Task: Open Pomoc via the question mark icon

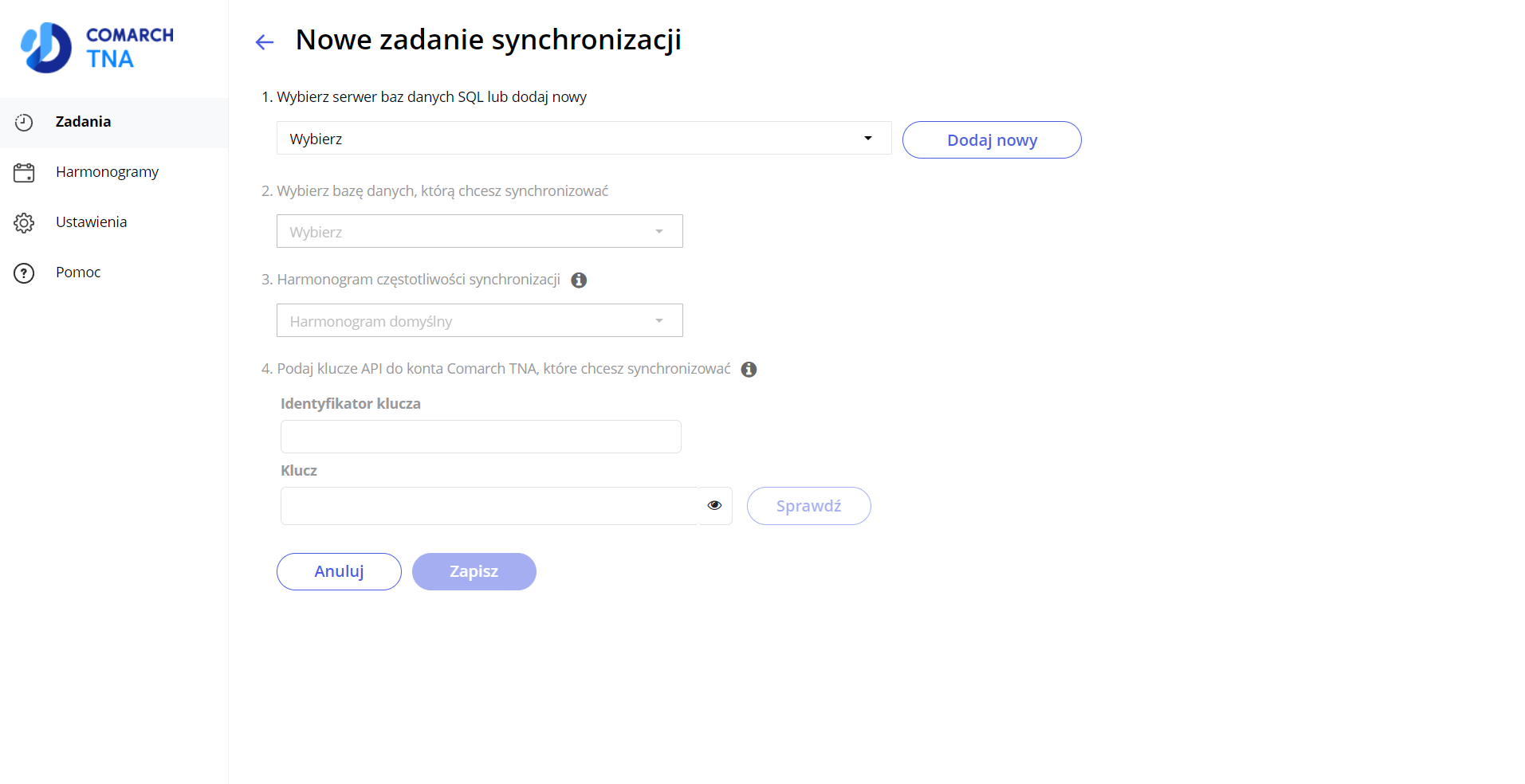Action: [x=24, y=272]
